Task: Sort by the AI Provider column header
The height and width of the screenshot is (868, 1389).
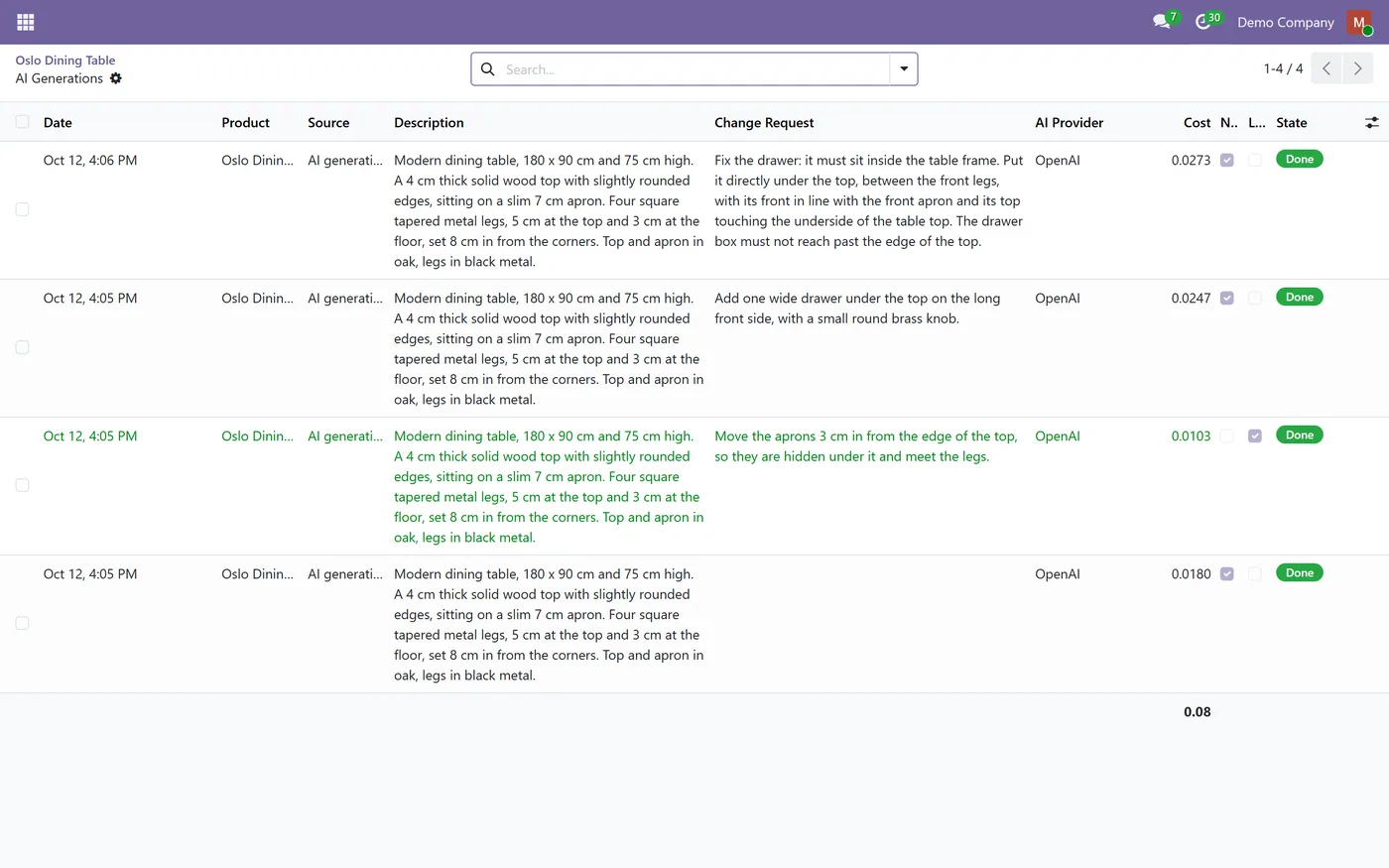Action: click(1070, 123)
